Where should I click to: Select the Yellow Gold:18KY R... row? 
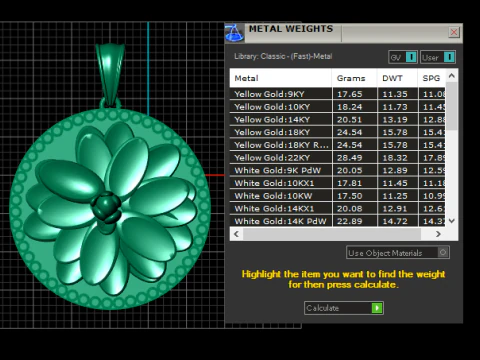(x=338, y=145)
